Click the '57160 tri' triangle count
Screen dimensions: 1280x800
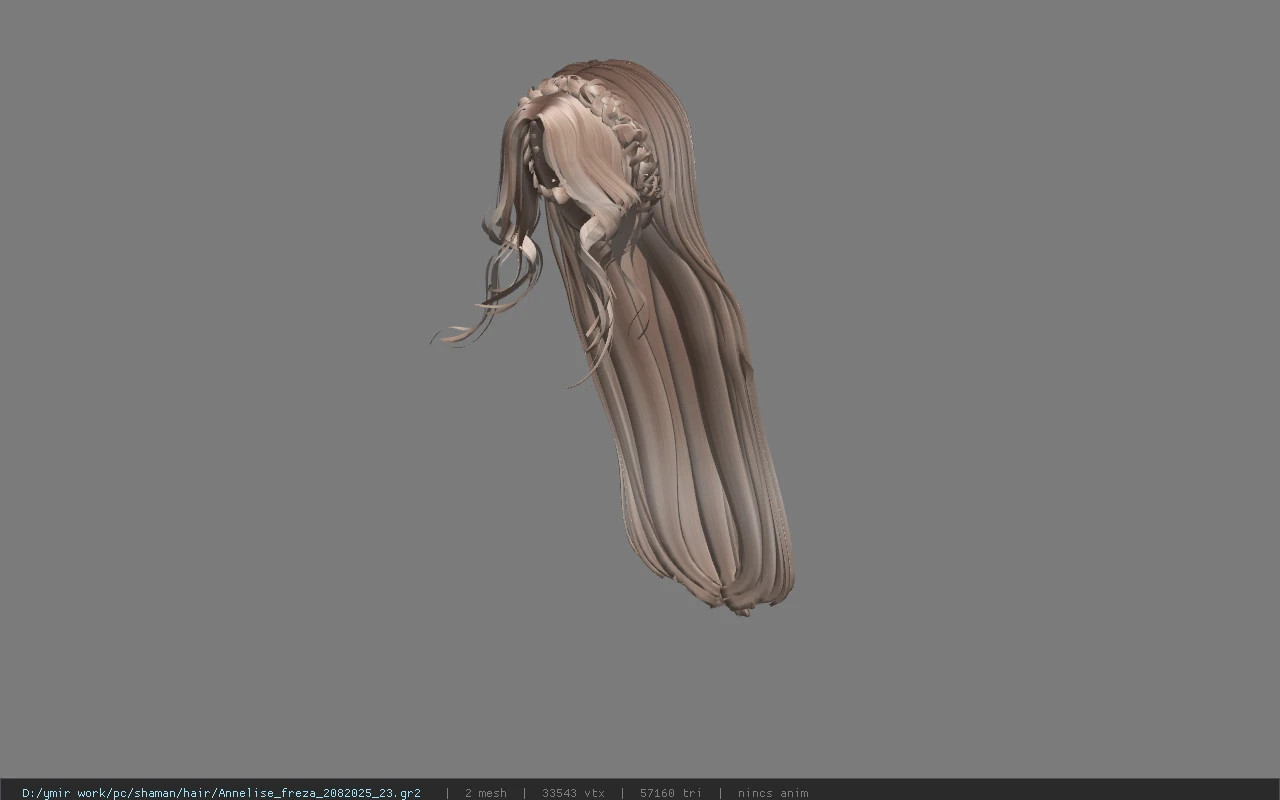coord(670,793)
